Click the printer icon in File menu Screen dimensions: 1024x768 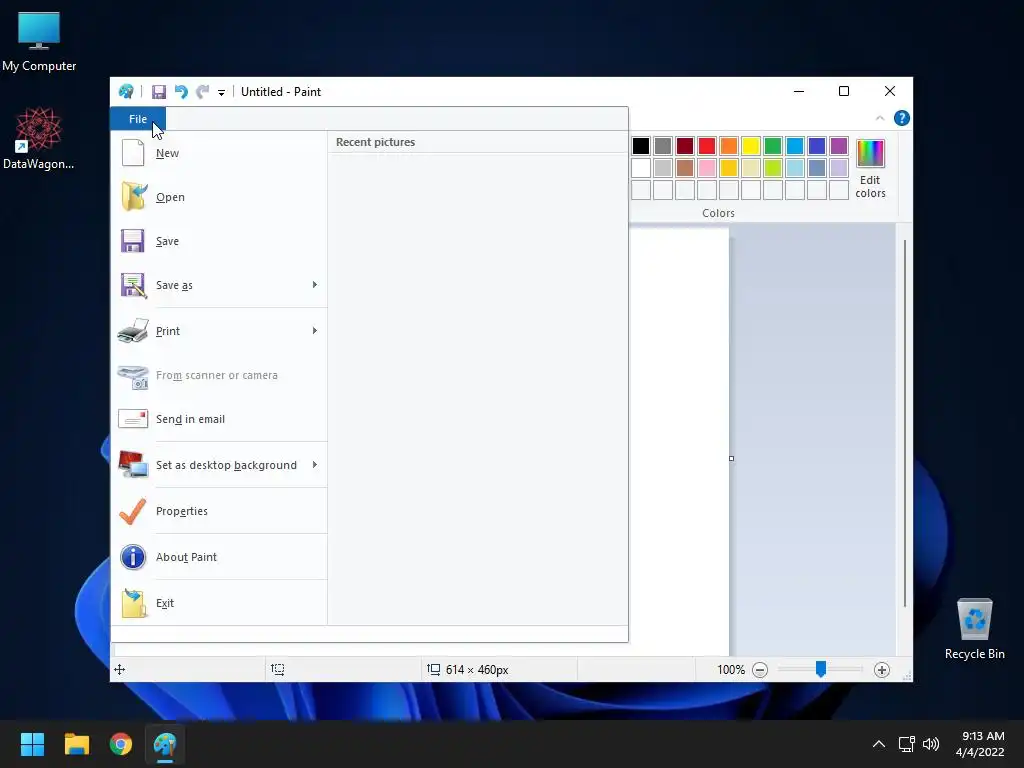coord(133,331)
